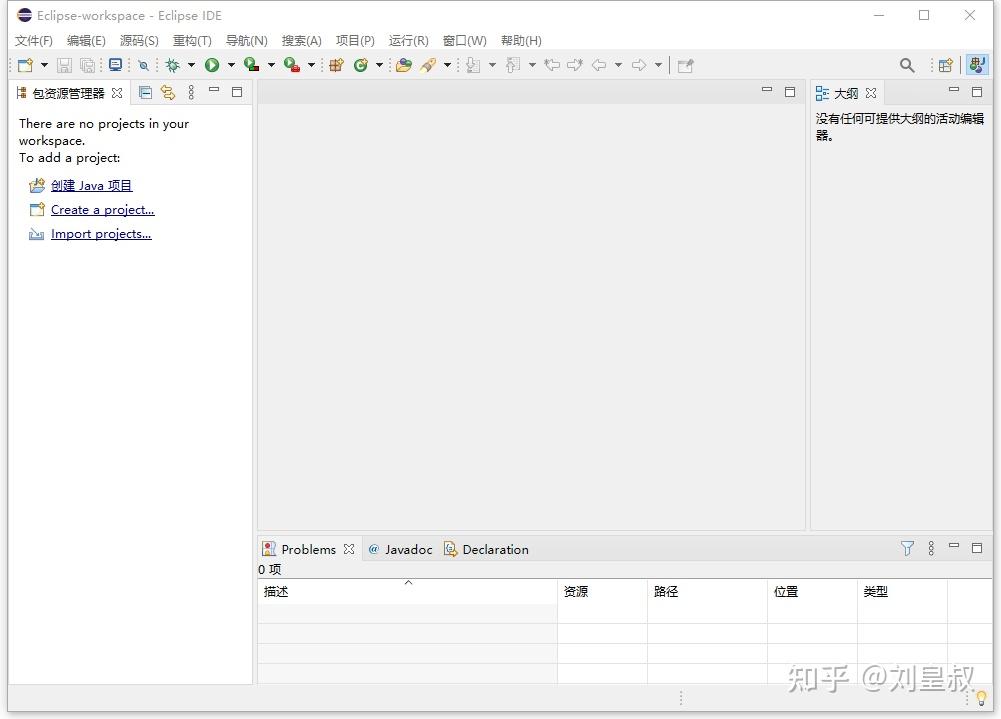Open the New wizard dropdown arrow

point(44,65)
